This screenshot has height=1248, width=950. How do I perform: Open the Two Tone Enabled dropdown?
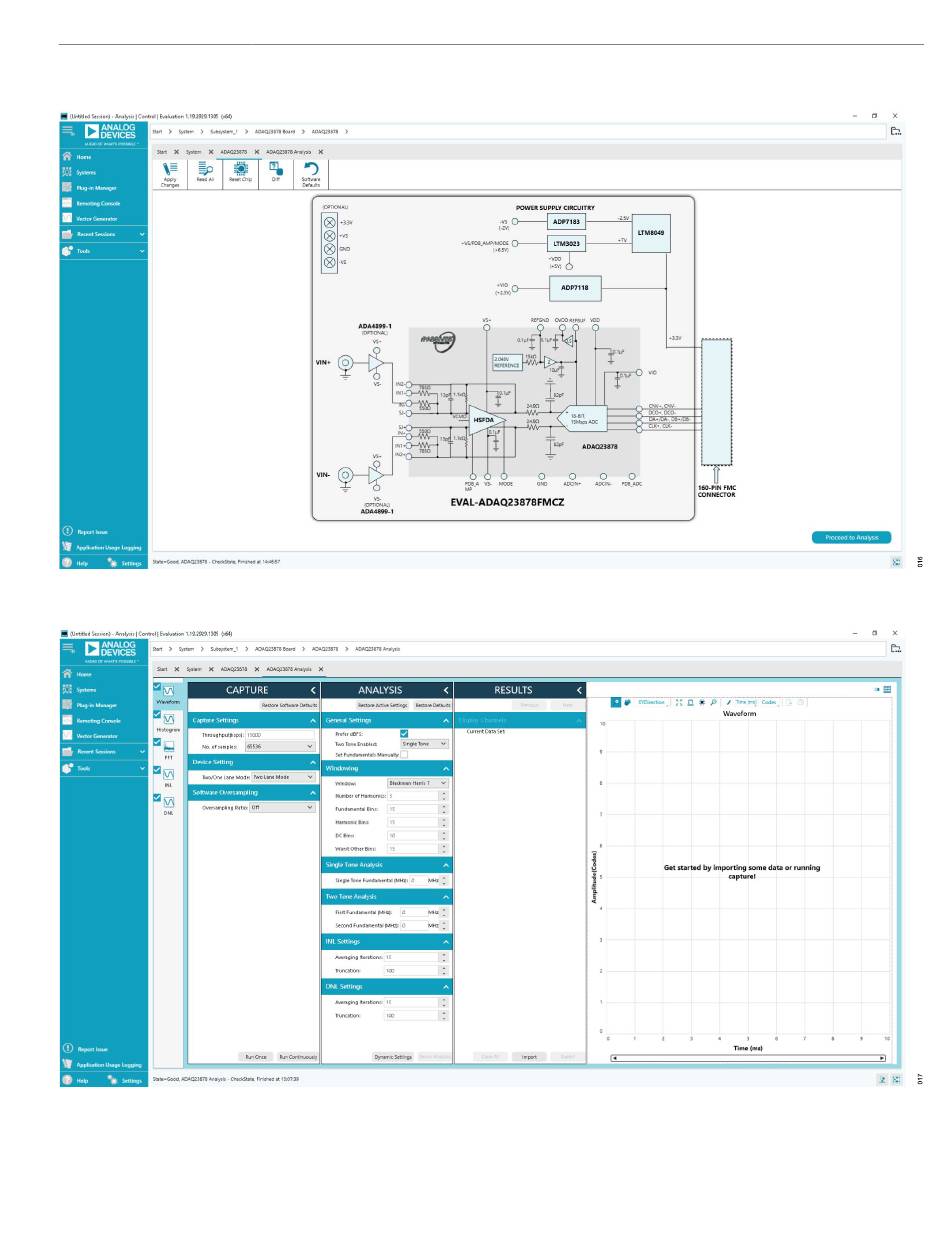[x=424, y=744]
